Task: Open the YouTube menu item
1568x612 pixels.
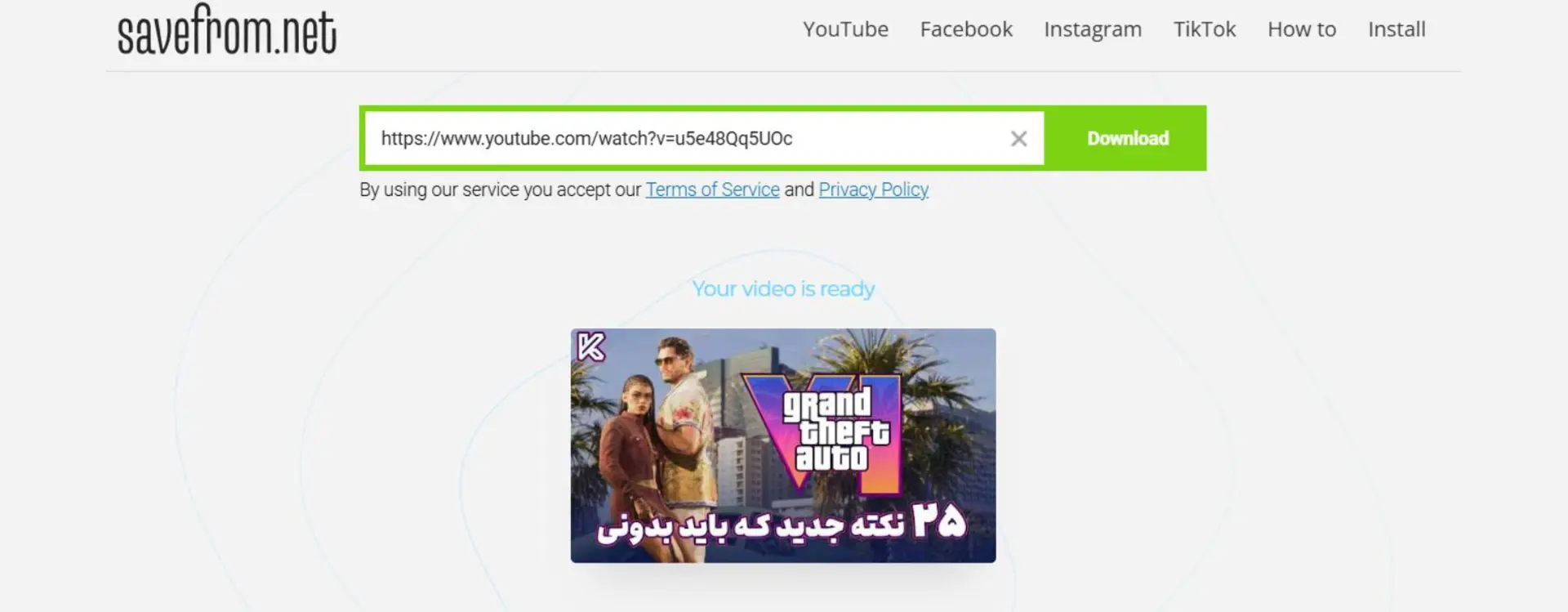Action: [x=845, y=29]
